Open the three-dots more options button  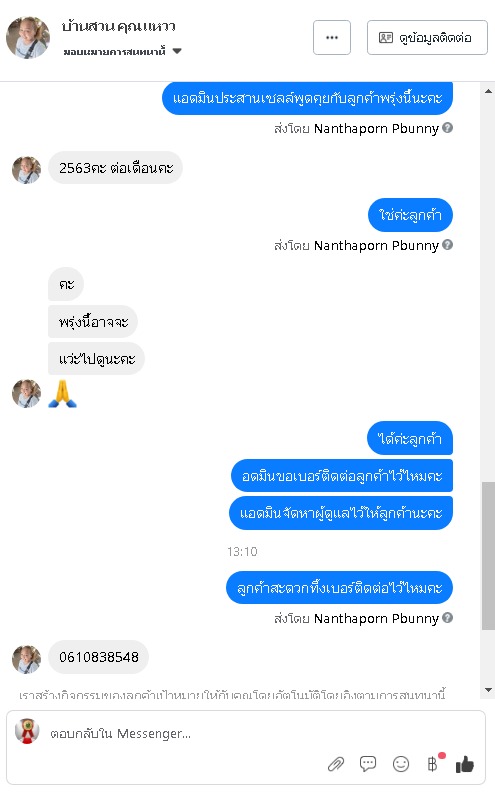332,38
